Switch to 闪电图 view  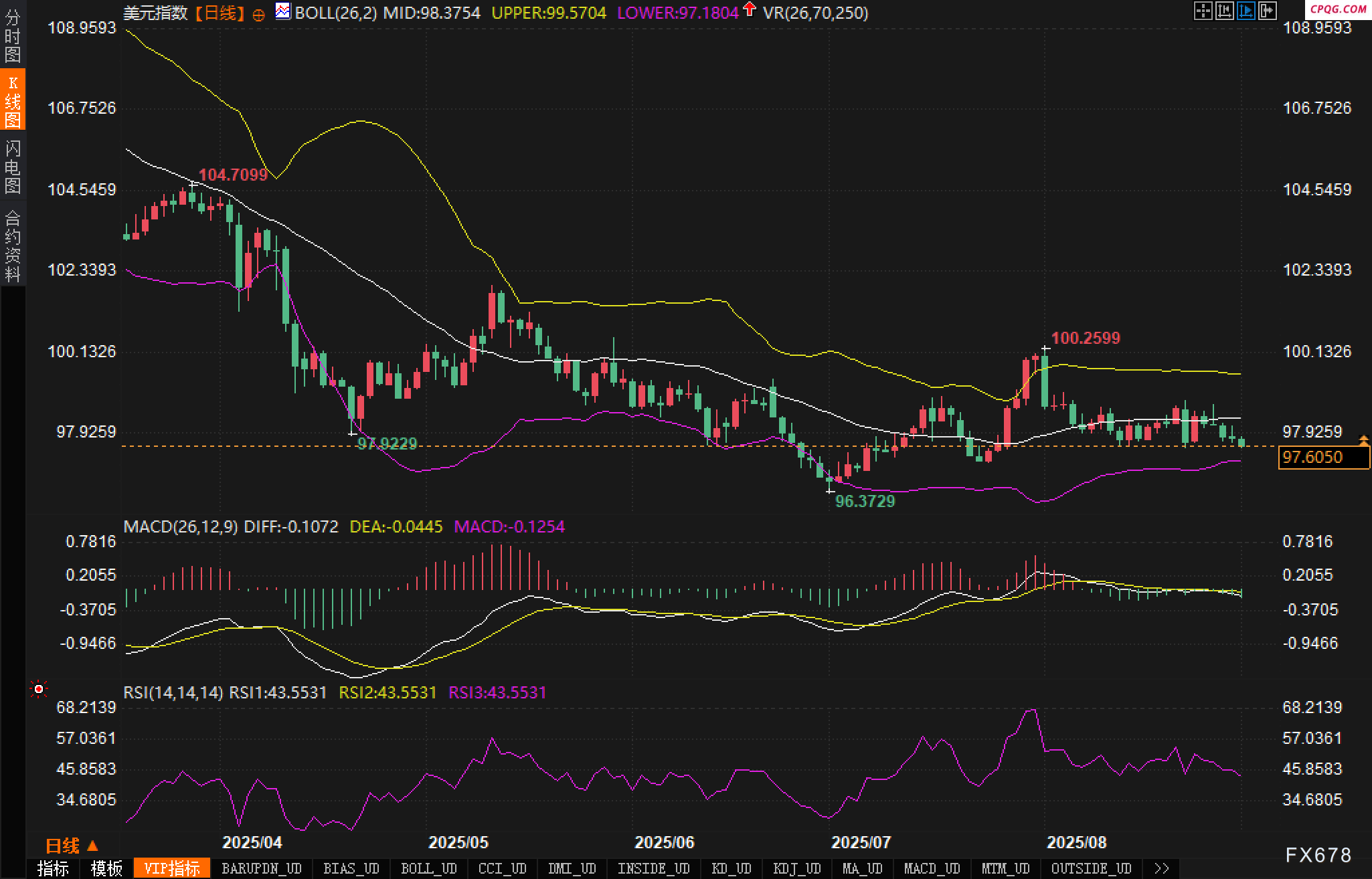pyautogui.click(x=13, y=166)
